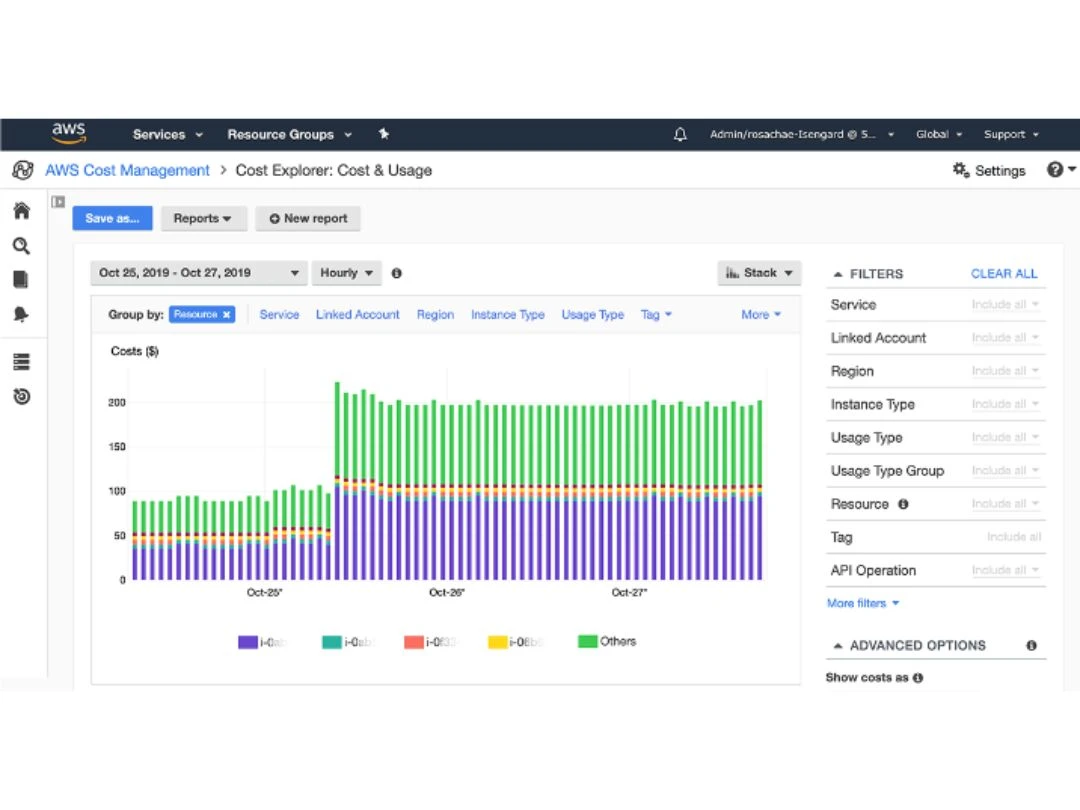Open the Settings gear
The height and width of the screenshot is (810, 1080).
pos(988,170)
